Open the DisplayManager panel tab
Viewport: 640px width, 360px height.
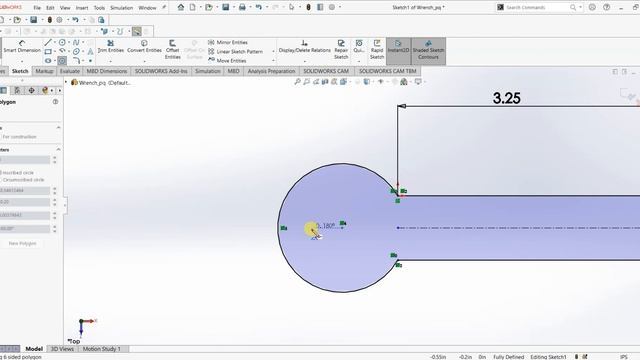click(45, 90)
